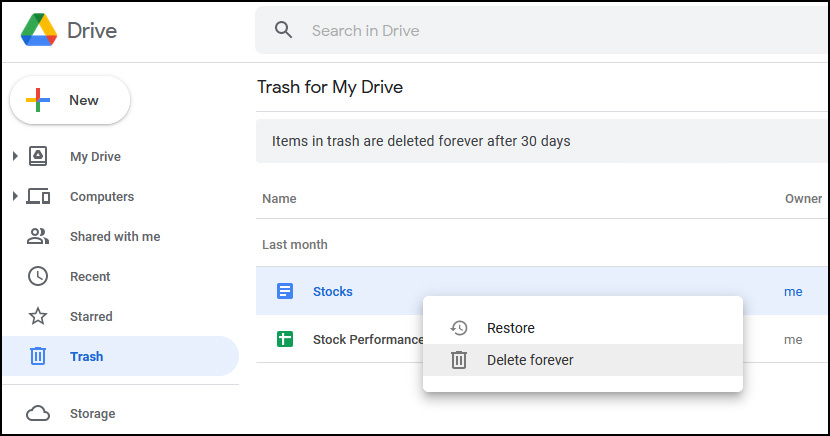Sort by the Name column header
The height and width of the screenshot is (436, 830).
pyautogui.click(x=279, y=198)
